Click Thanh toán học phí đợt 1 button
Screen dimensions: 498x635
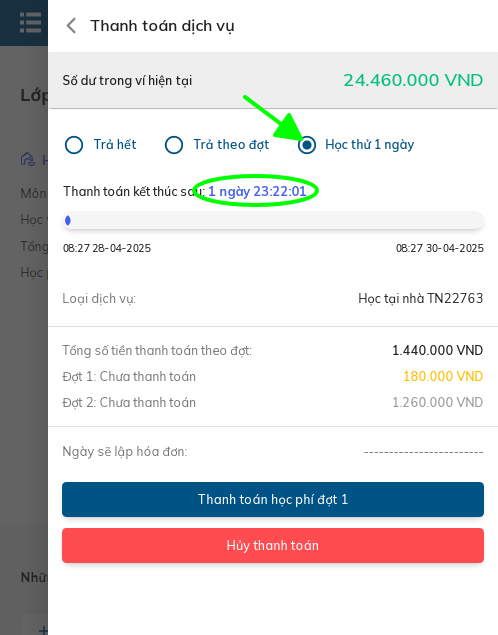coord(273,499)
